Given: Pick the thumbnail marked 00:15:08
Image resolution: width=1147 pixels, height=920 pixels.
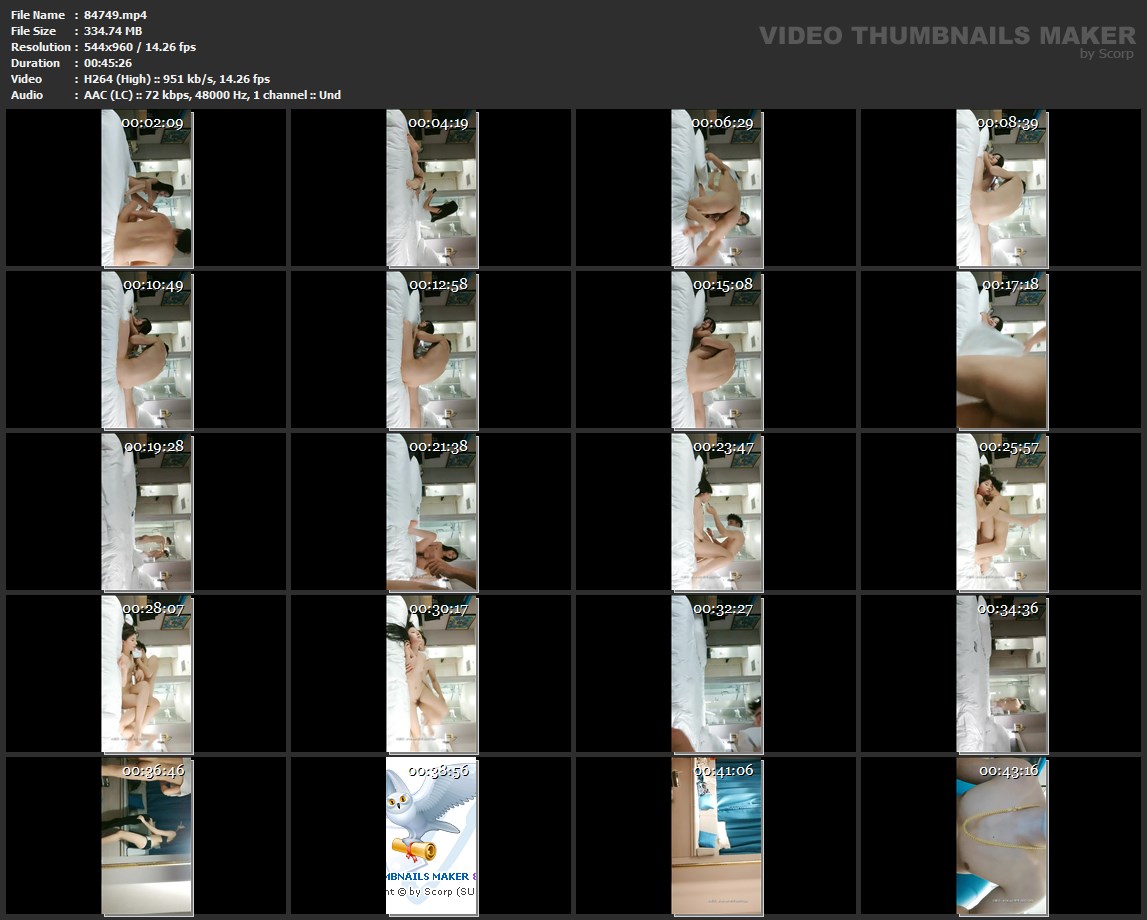Looking at the screenshot, I should click(716, 350).
